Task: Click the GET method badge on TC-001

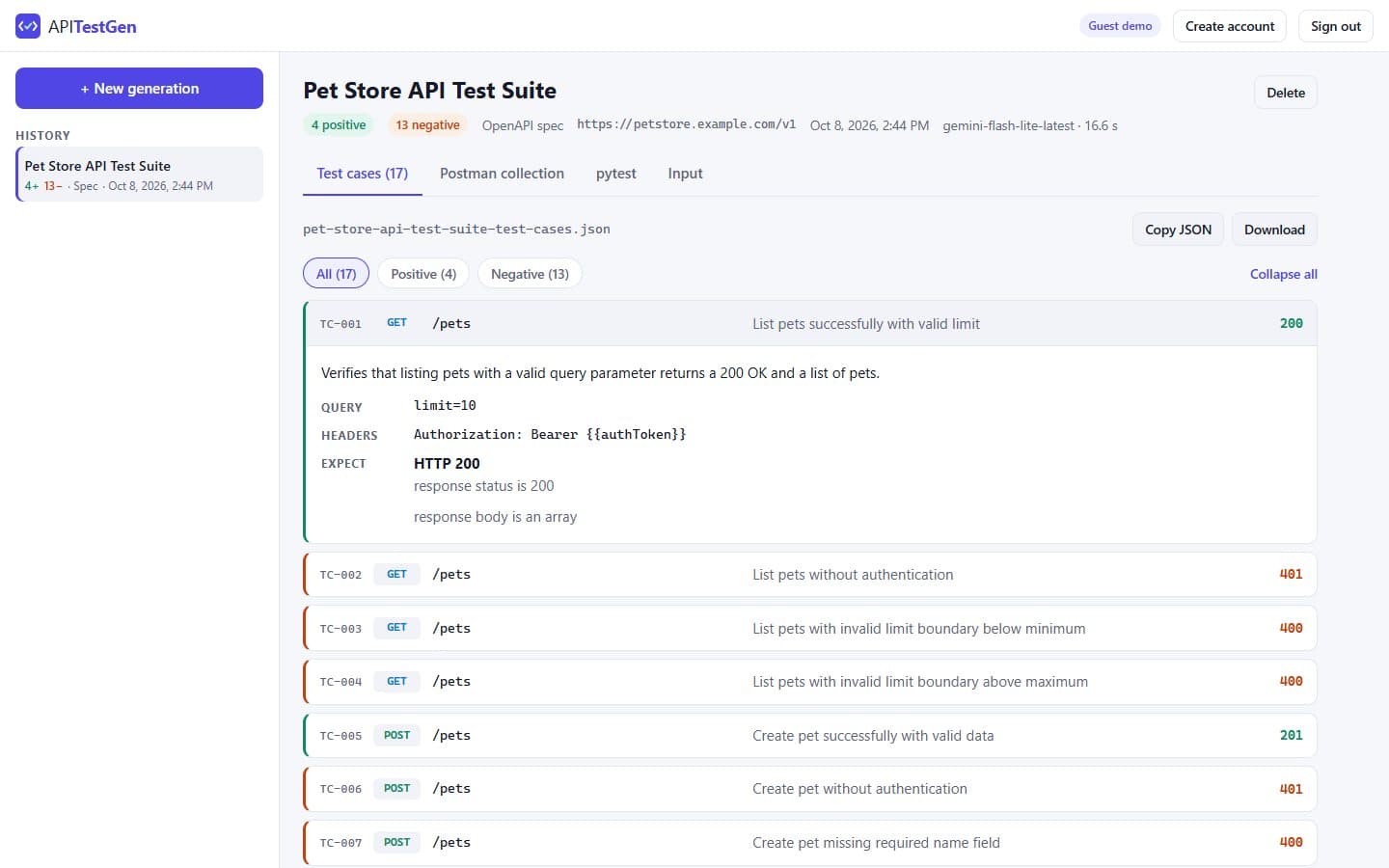Action: click(x=396, y=323)
